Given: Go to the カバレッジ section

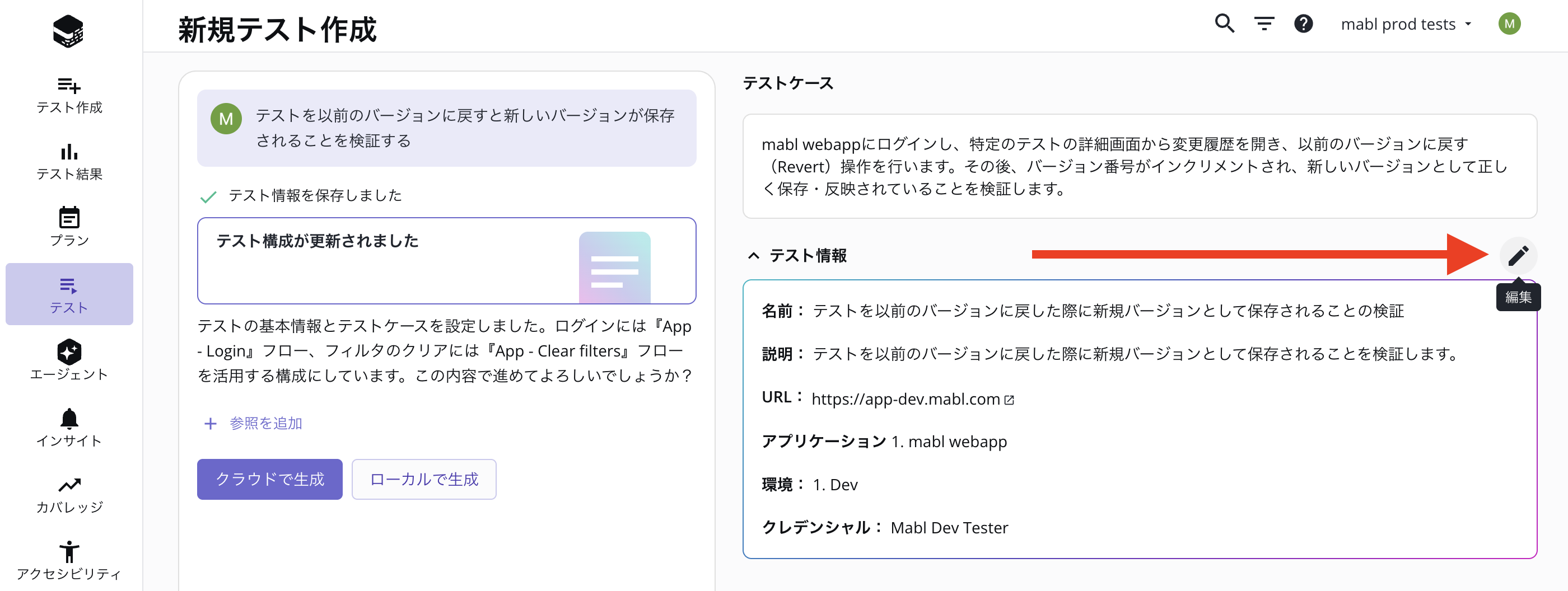Looking at the screenshot, I should (69, 494).
